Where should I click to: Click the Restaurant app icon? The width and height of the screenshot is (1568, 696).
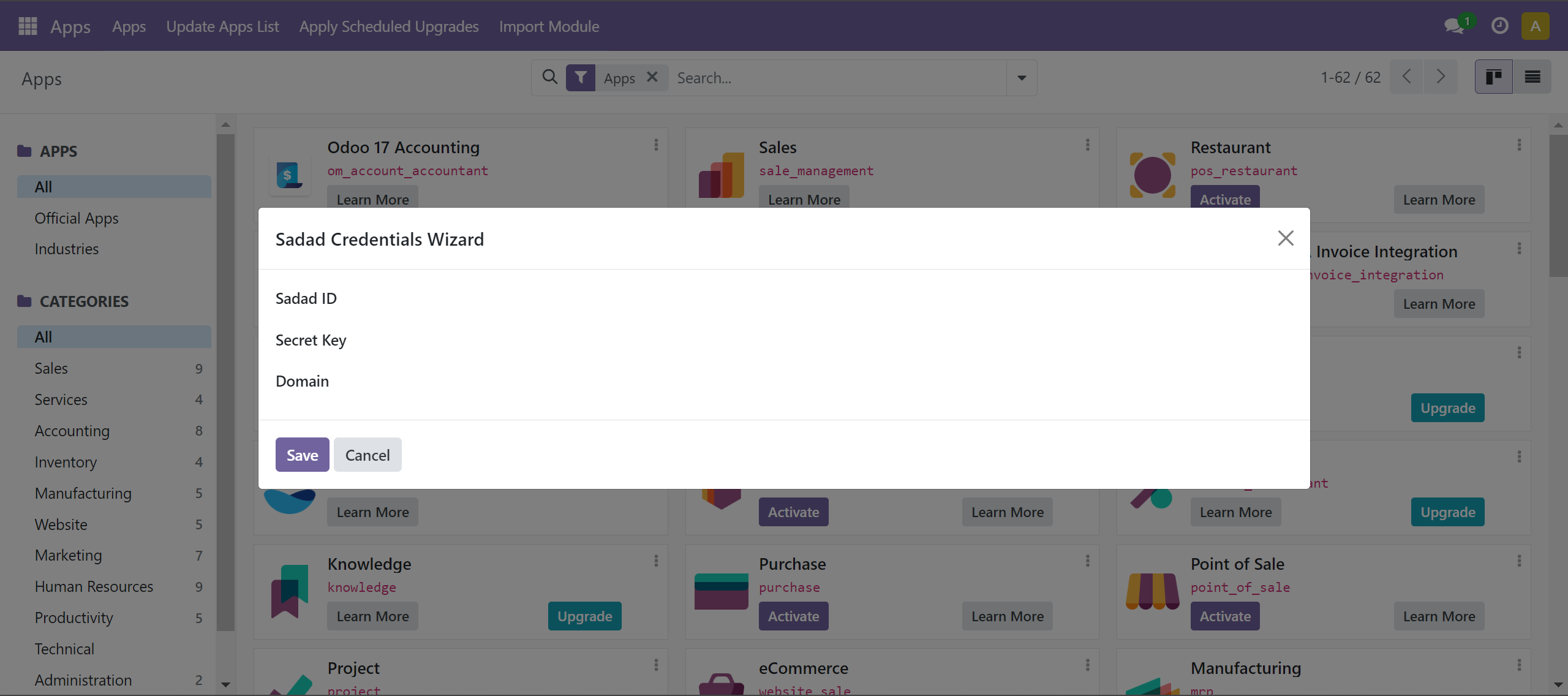(1153, 175)
